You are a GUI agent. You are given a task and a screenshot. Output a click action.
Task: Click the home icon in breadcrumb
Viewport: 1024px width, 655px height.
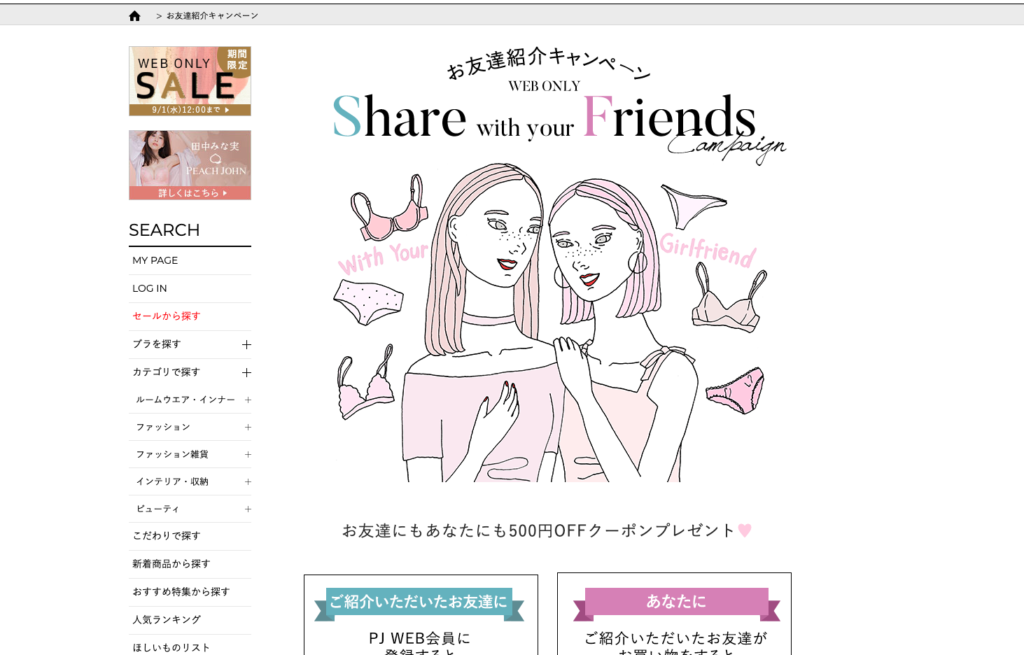pos(135,16)
